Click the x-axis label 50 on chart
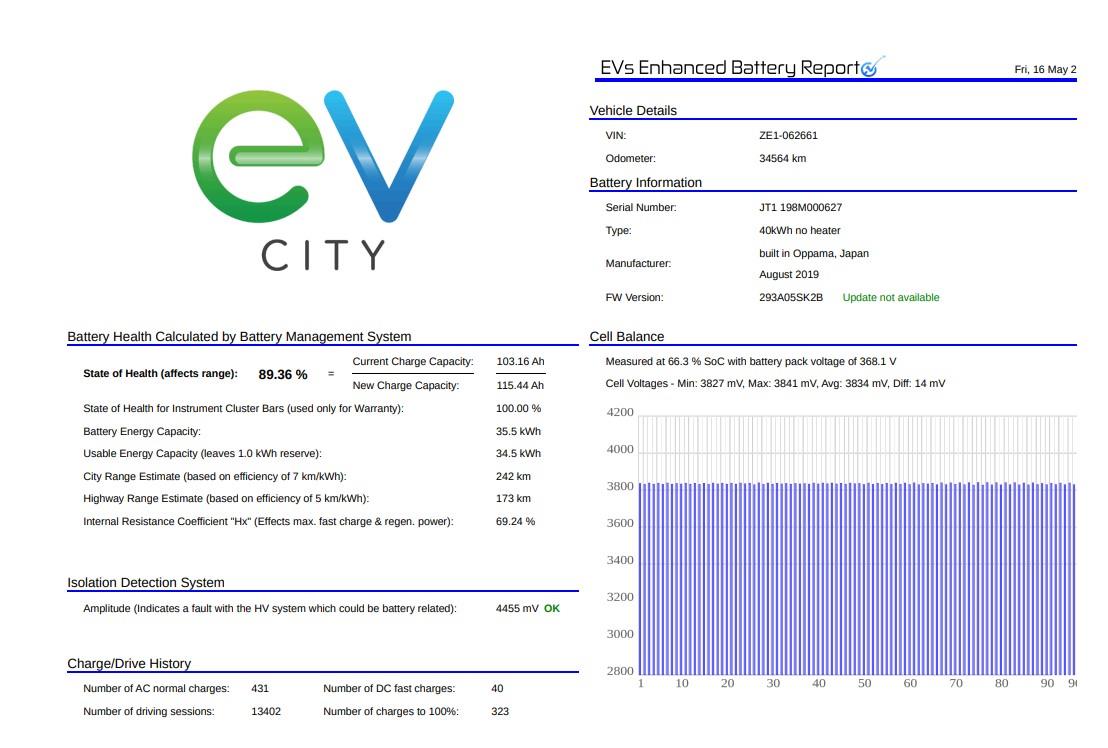The image size is (1108, 748). coord(864,683)
